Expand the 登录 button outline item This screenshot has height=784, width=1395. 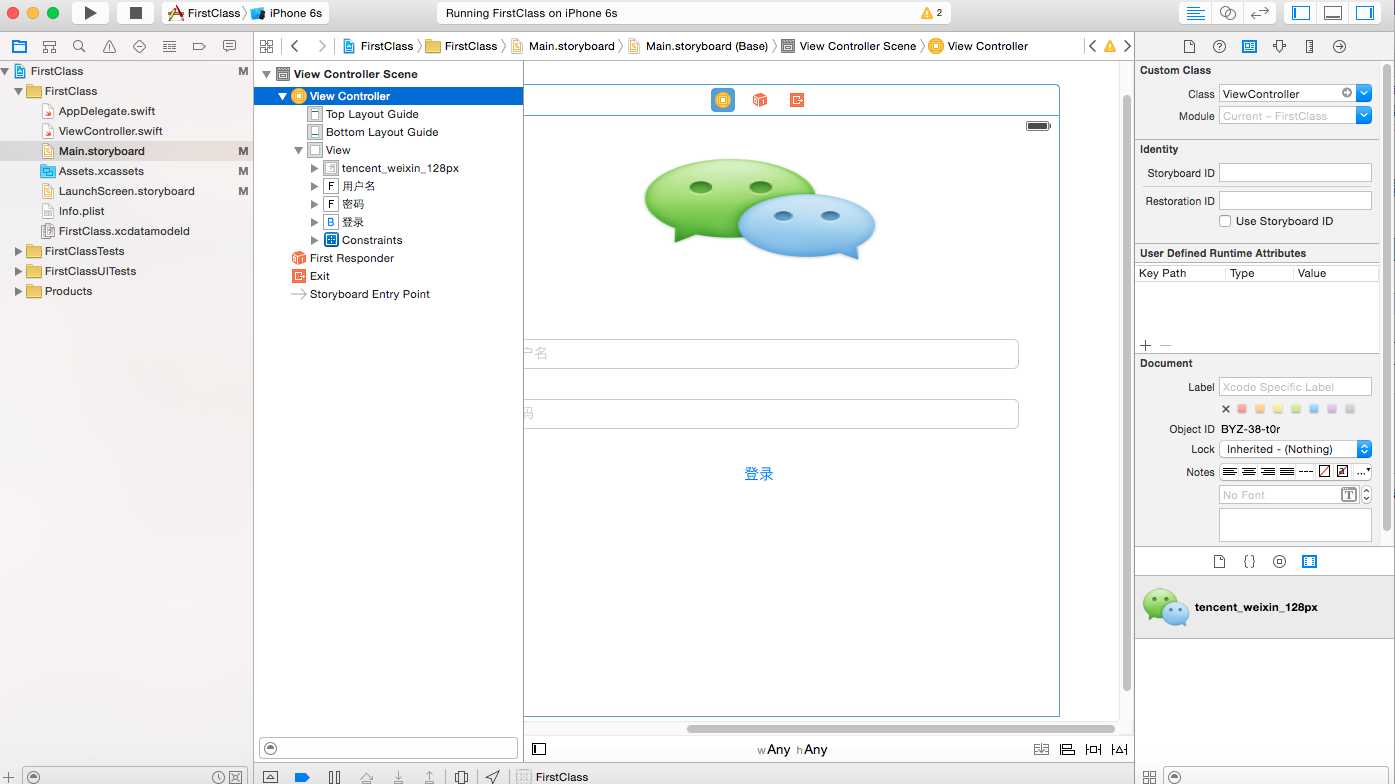click(314, 222)
